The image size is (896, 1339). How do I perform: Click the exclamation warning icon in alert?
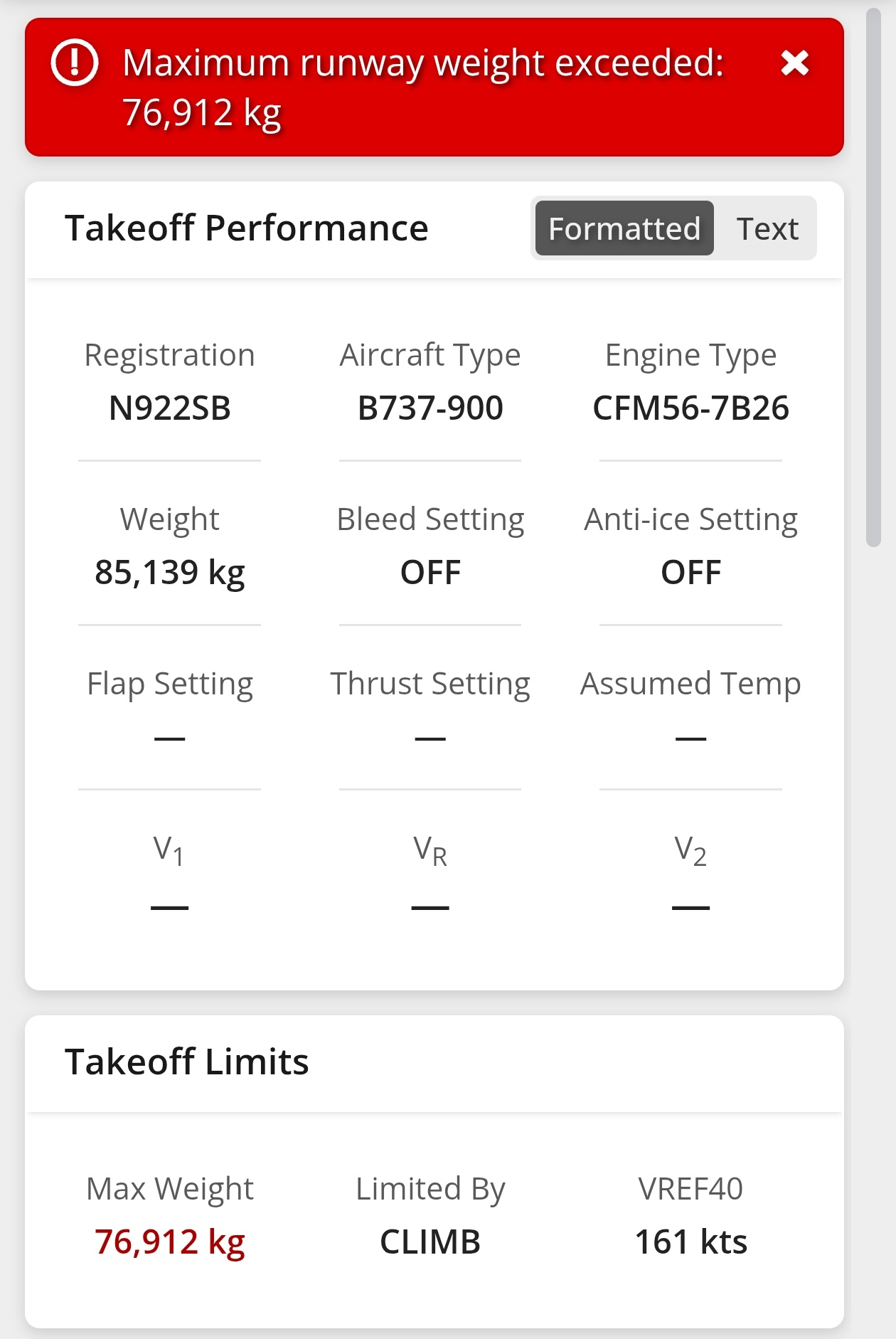click(74, 63)
